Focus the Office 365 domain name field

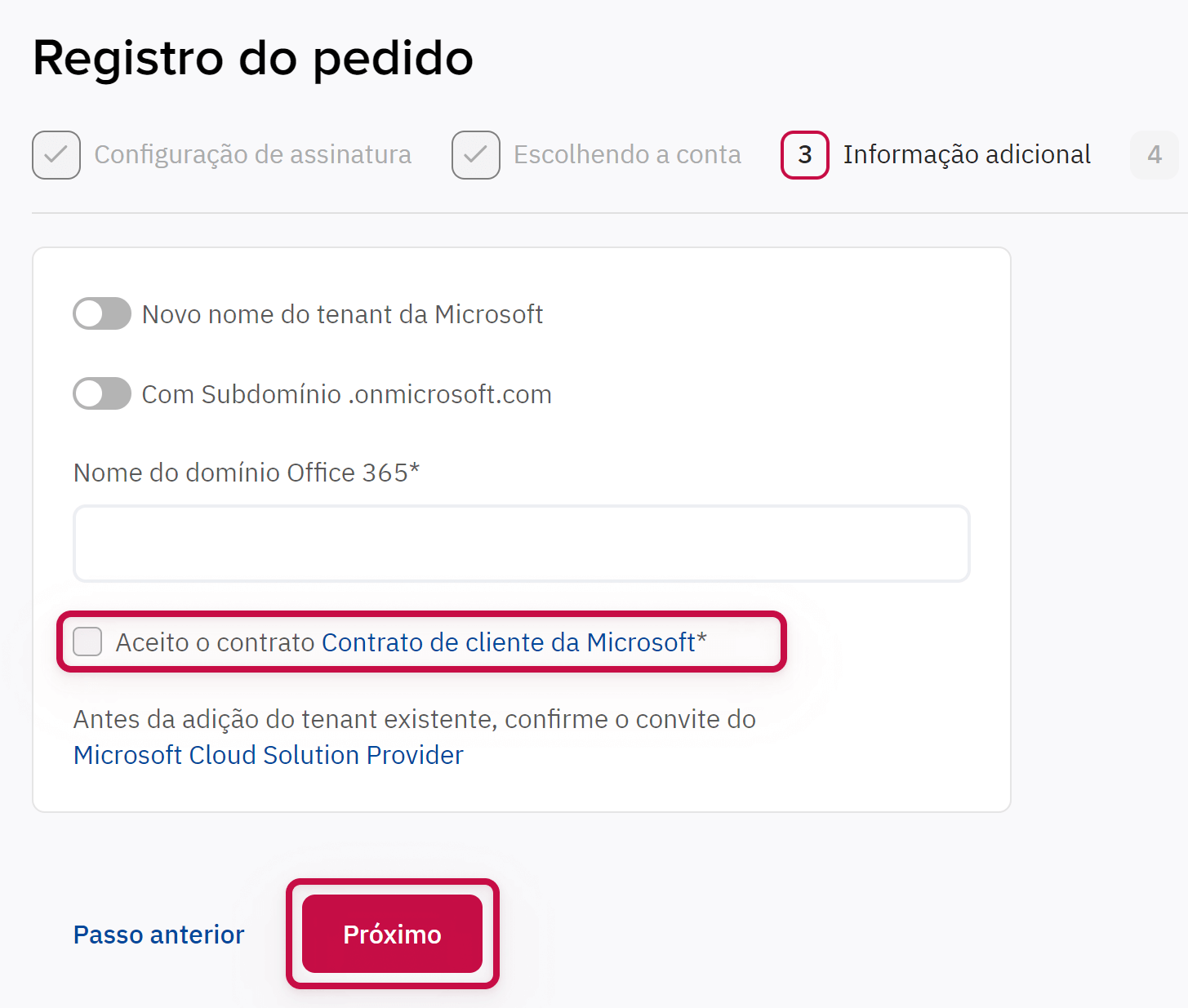(522, 544)
